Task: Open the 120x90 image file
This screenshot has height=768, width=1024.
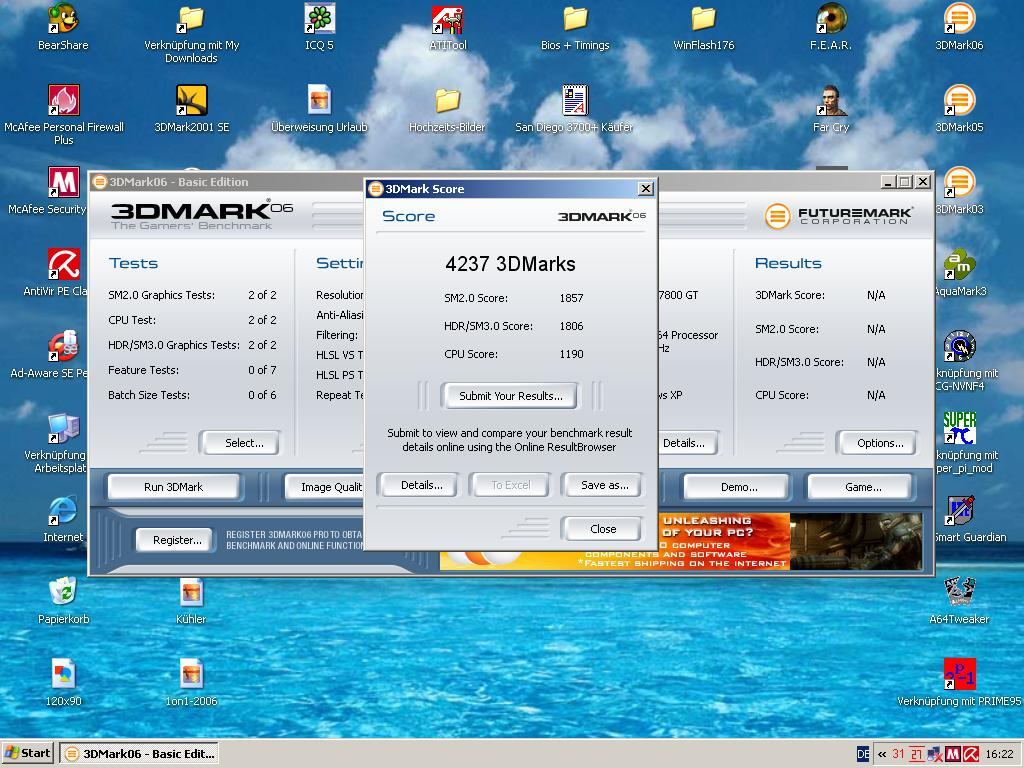Action: click(63, 675)
